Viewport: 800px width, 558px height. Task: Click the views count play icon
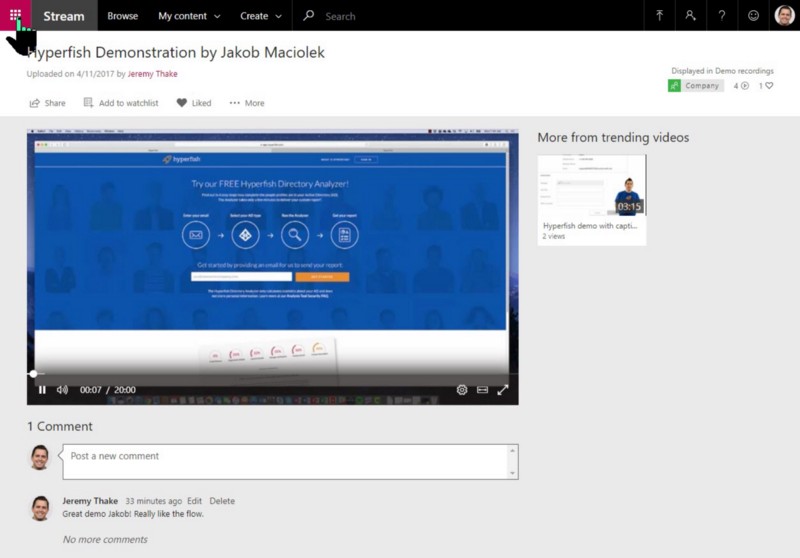point(745,86)
